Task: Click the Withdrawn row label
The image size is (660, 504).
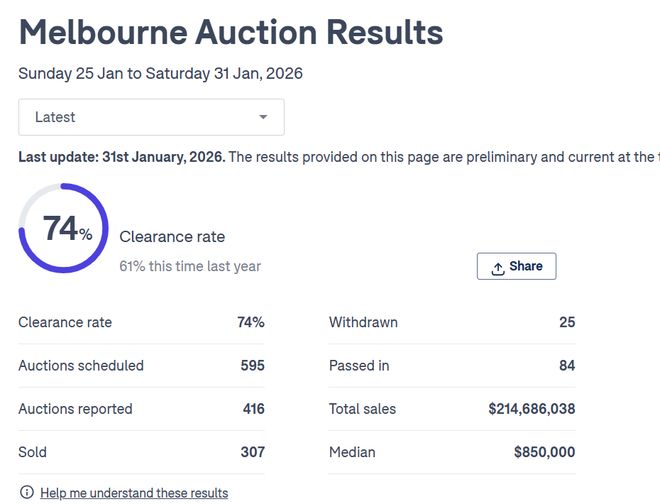Action: click(x=363, y=322)
